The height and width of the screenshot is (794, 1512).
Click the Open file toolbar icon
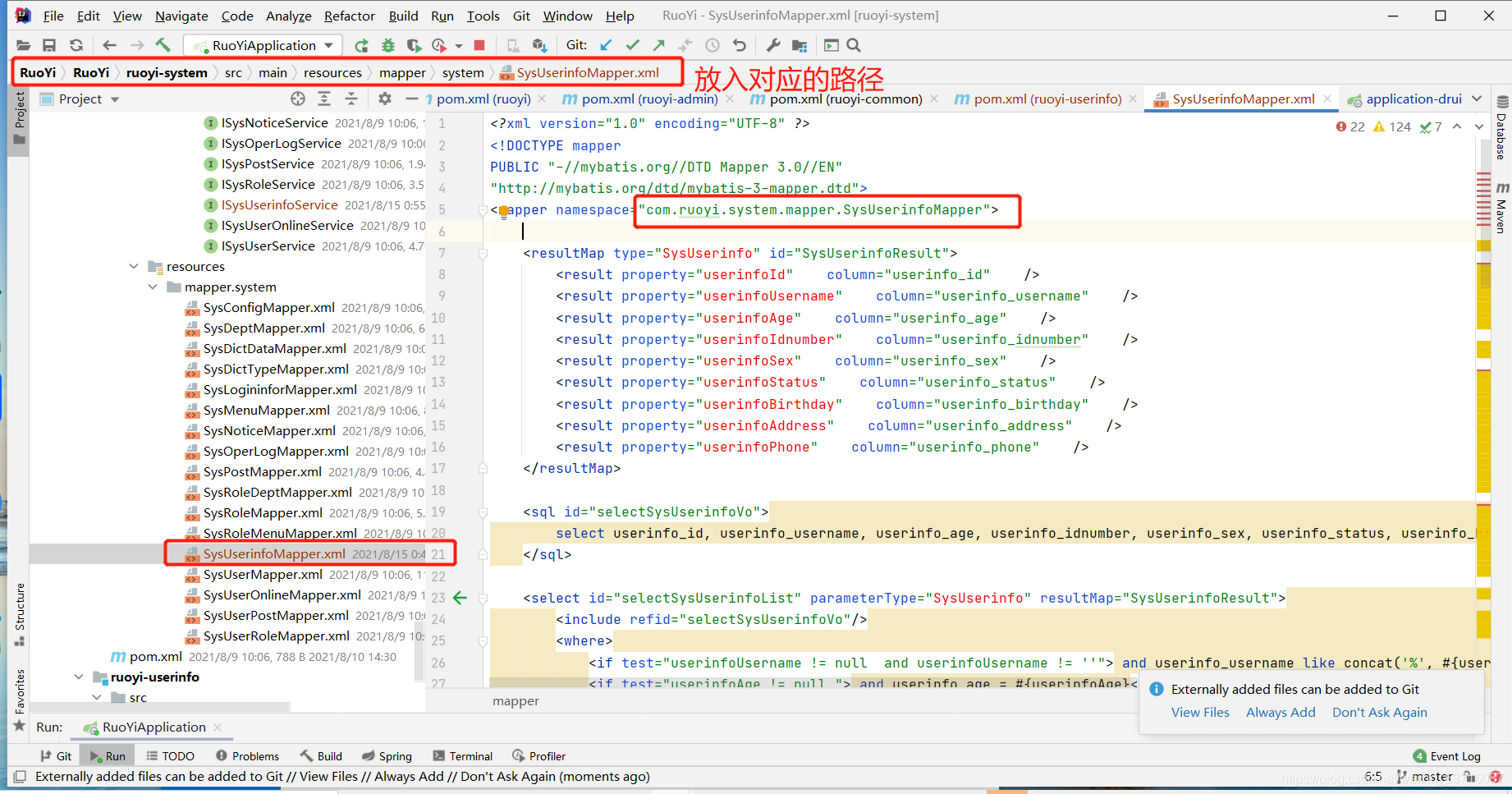tap(23, 45)
